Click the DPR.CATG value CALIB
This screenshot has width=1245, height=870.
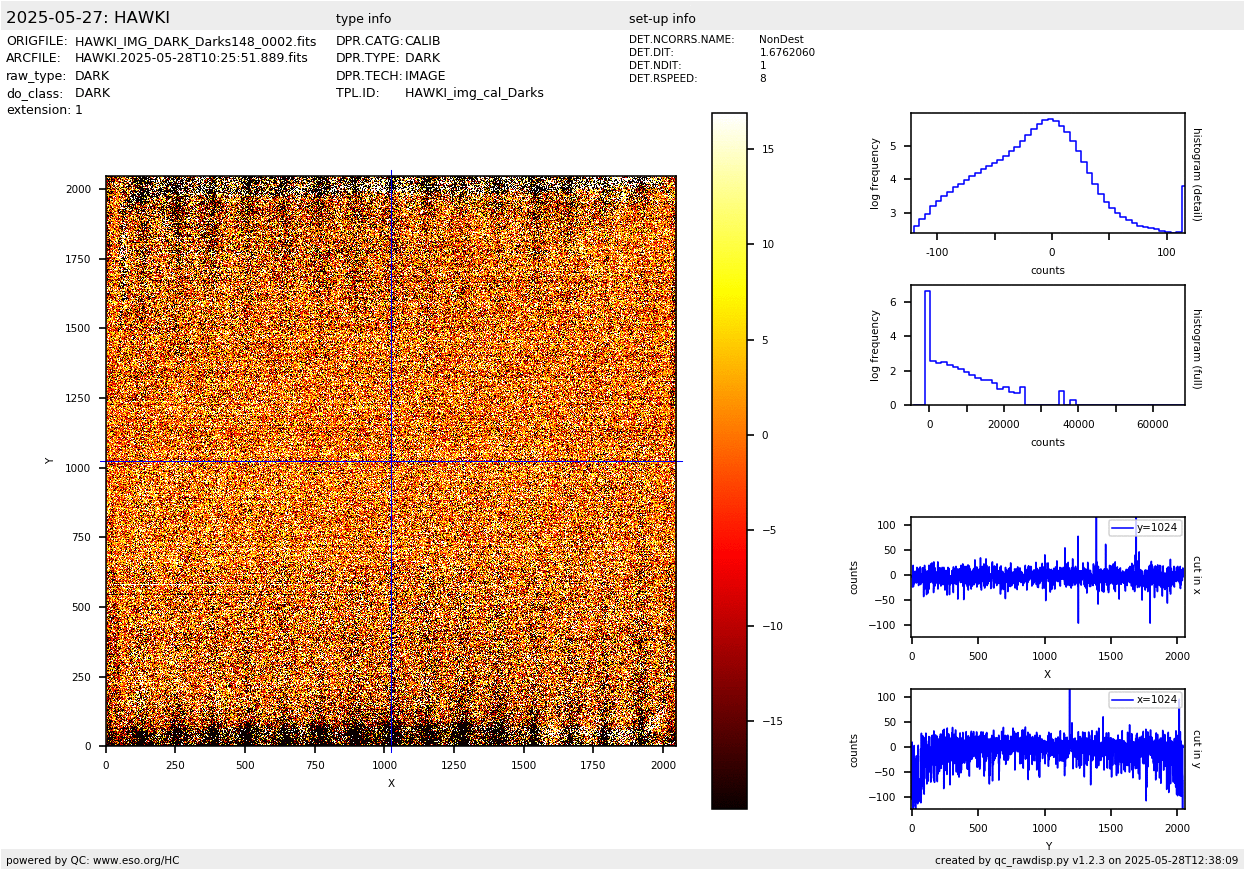click(x=422, y=42)
